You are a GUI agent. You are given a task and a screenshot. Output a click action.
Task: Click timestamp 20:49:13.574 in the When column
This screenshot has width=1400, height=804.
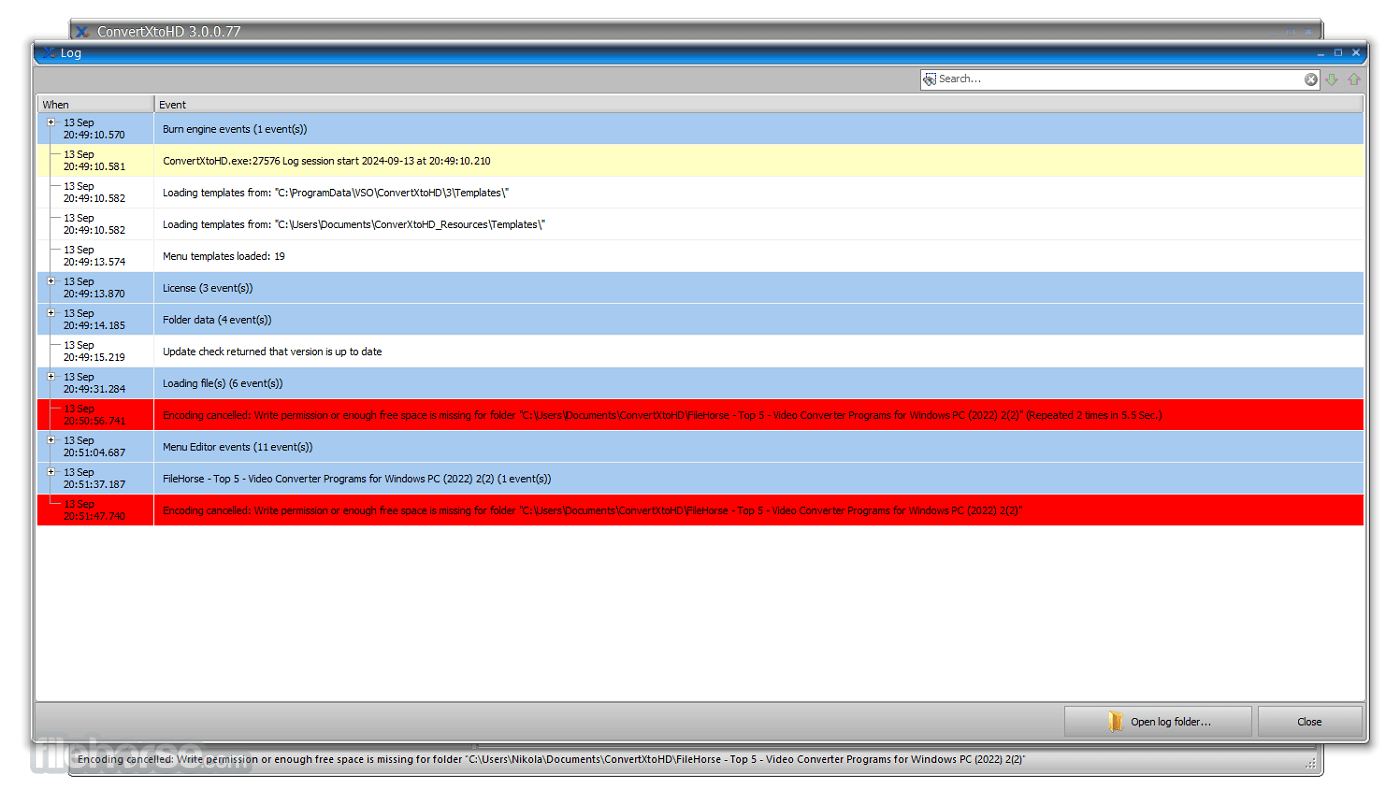(94, 262)
